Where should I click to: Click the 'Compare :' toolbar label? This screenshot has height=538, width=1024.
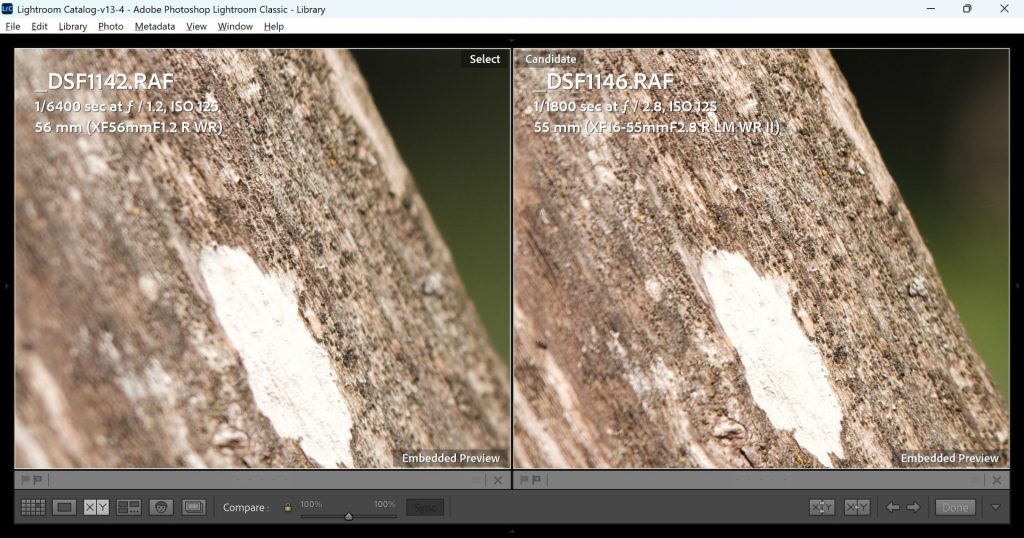coord(246,507)
